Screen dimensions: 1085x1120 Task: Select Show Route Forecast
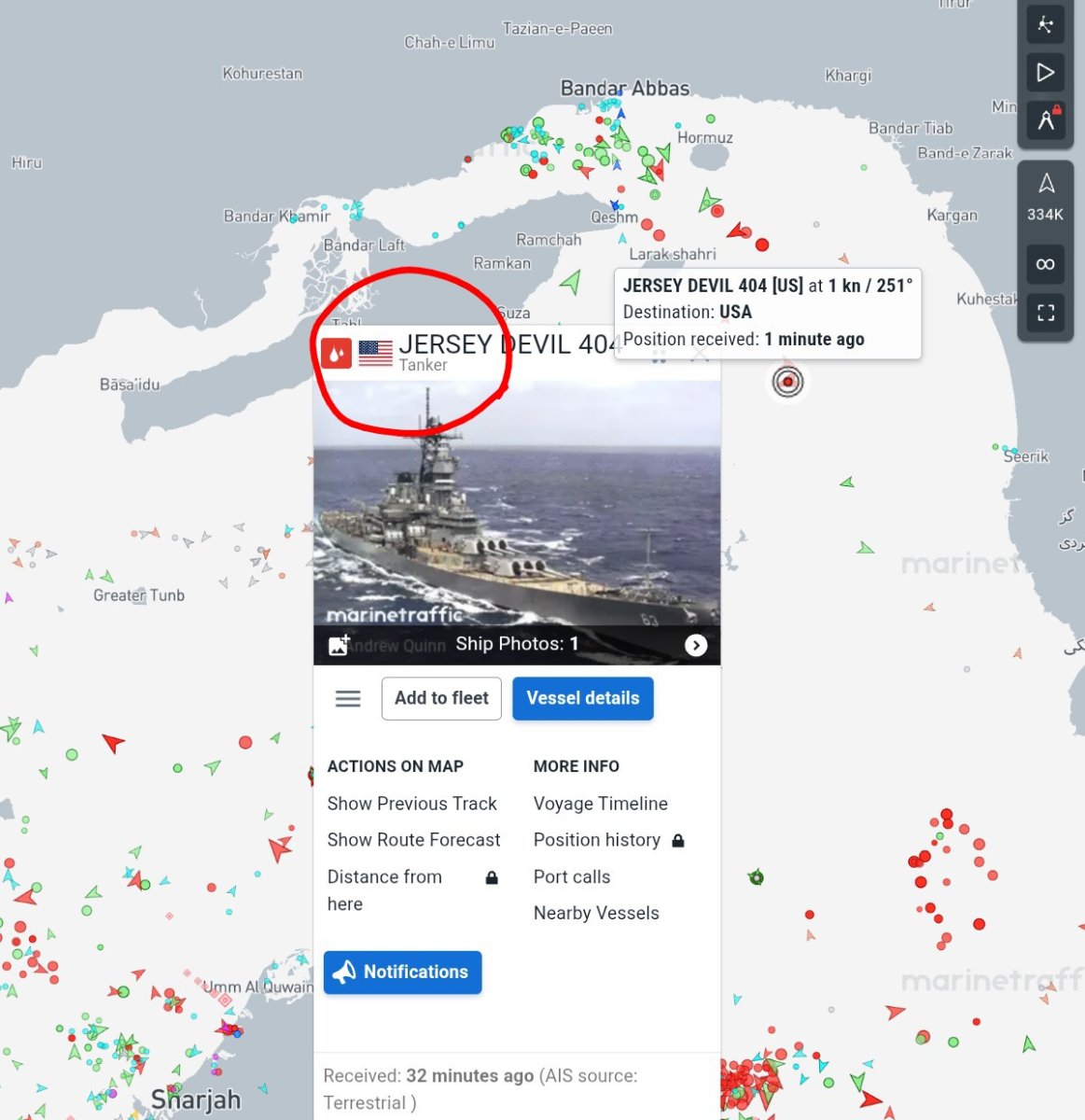pos(413,840)
